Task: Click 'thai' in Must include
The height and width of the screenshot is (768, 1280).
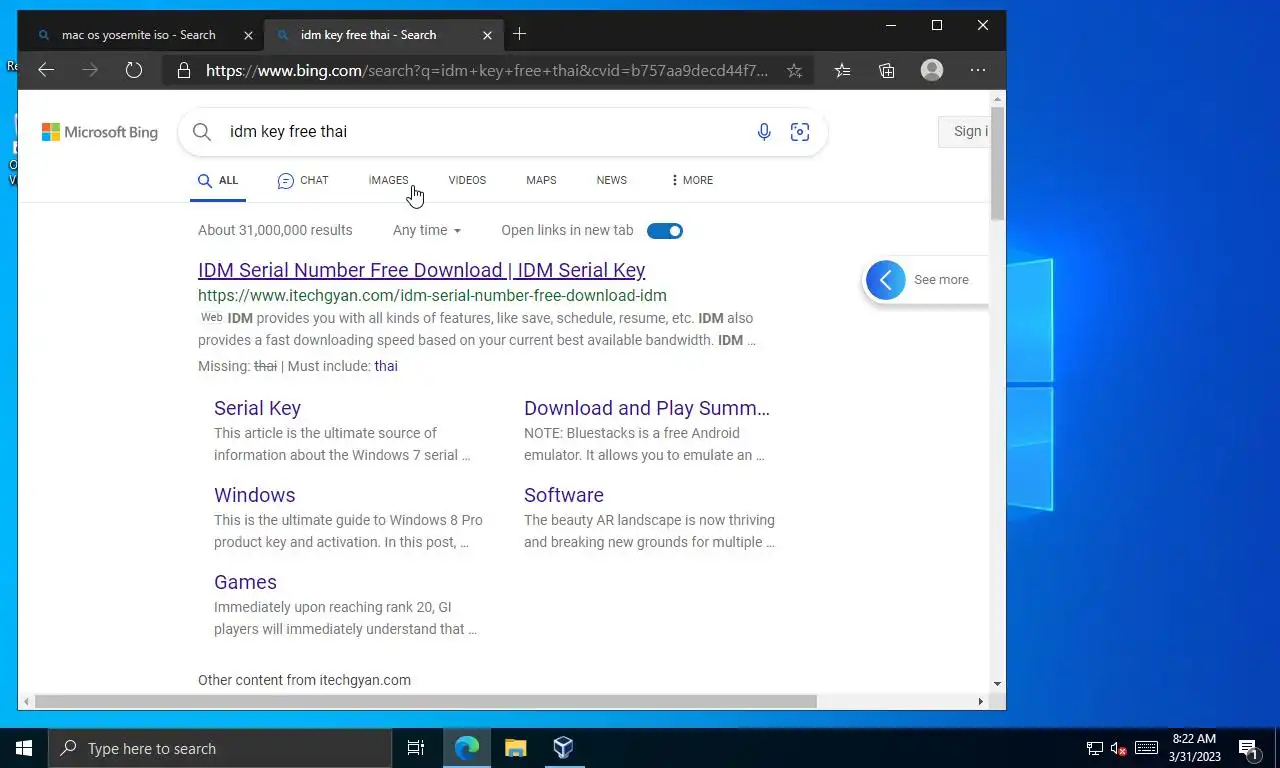Action: tap(386, 366)
